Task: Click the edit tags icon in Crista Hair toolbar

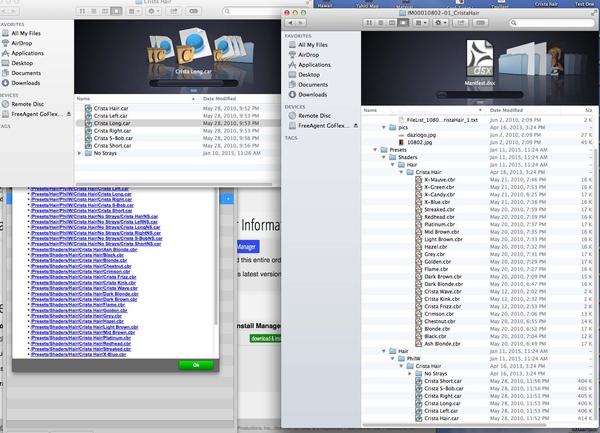Action: 194,11
